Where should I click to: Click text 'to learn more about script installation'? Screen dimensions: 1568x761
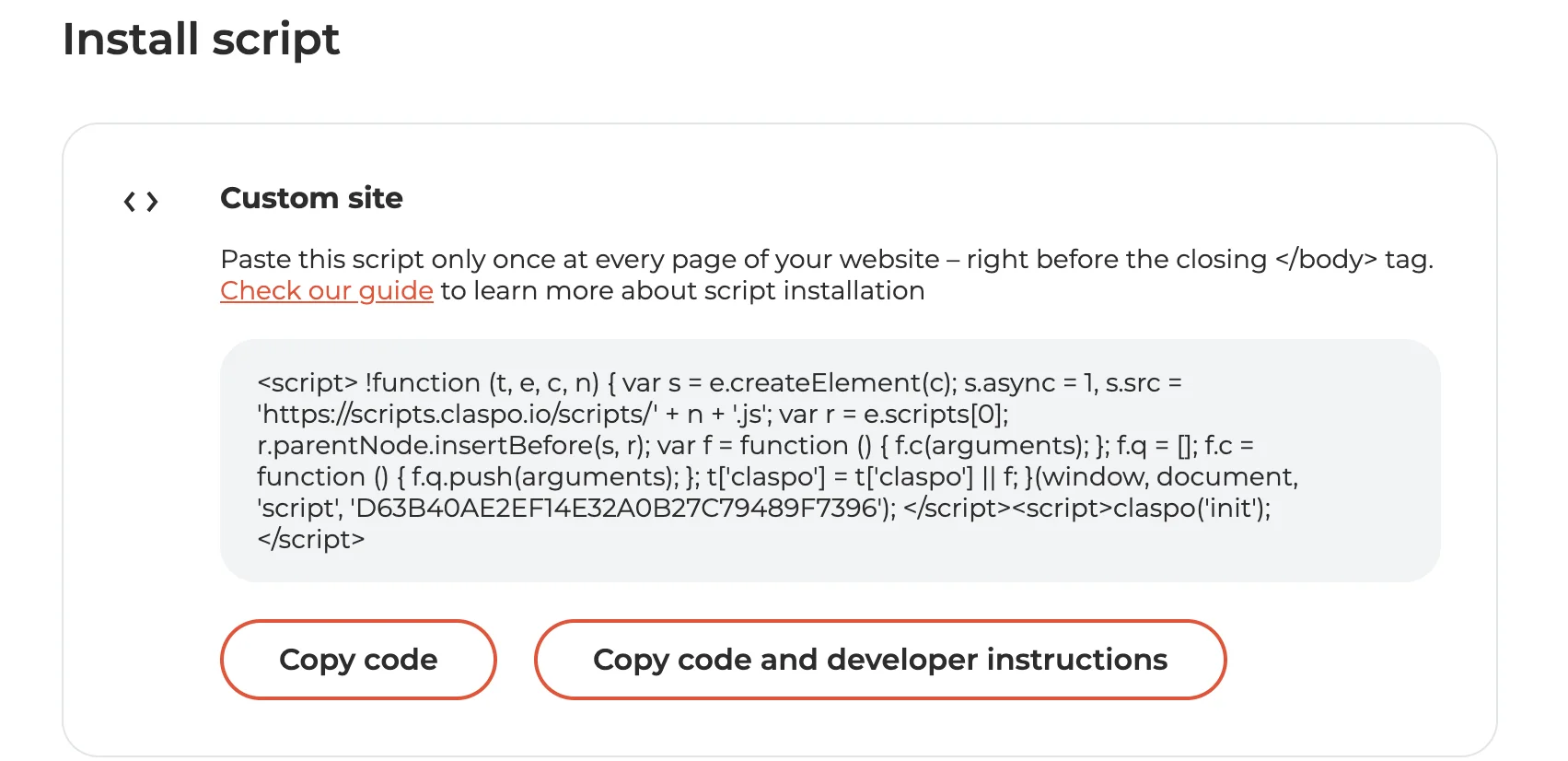(682, 291)
